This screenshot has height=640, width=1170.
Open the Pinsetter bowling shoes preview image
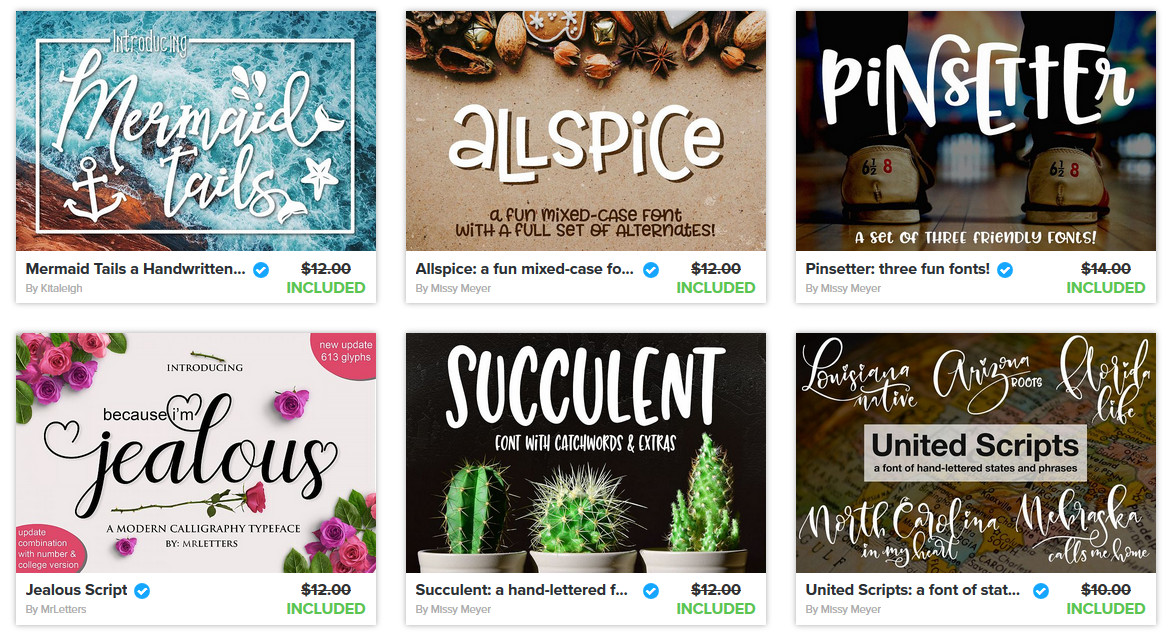click(x=976, y=131)
